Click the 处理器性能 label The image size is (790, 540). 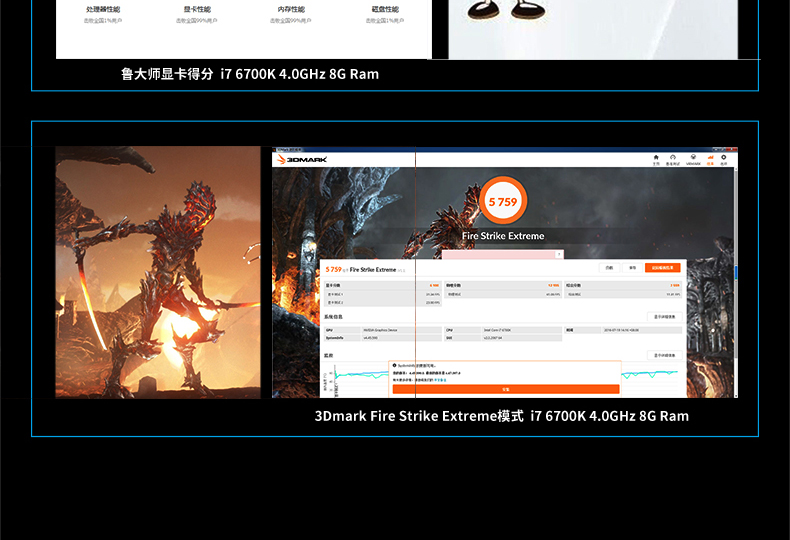click(x=103, y=9)
